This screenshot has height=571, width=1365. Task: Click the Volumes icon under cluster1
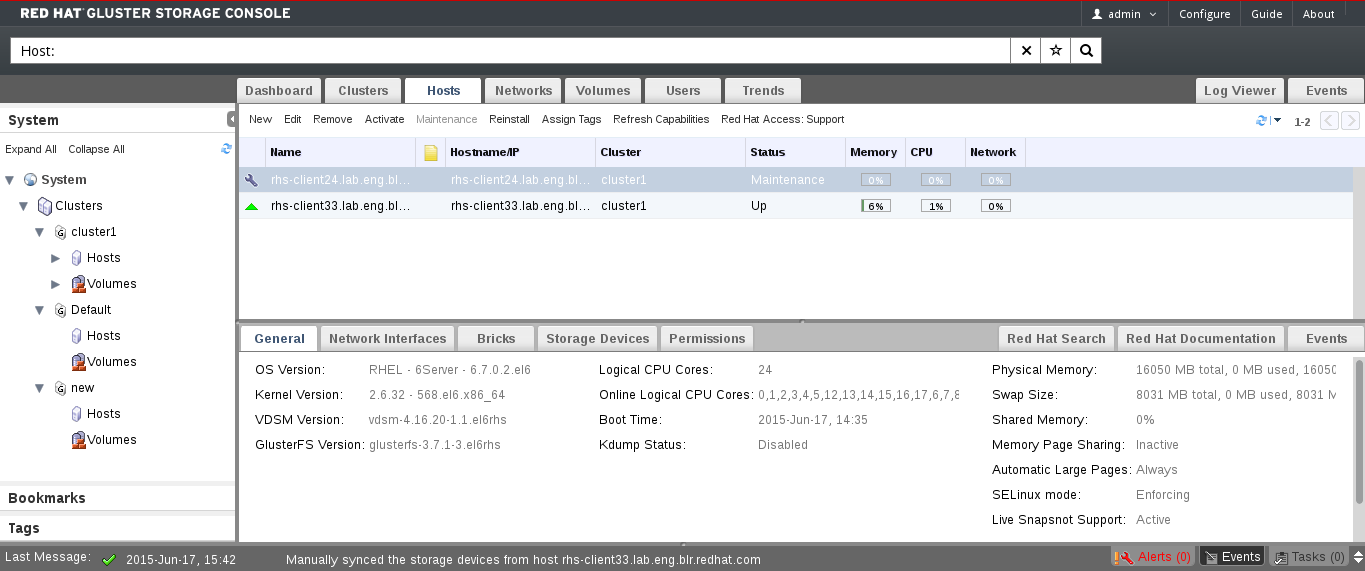[x=78, y=284]
